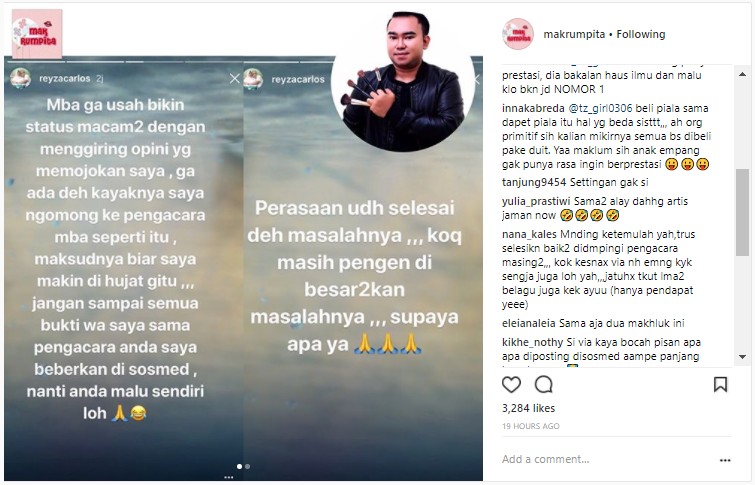Click the comments scrollbar thumb
Viewport: 755px width, 485px height.
coord(742,212)
